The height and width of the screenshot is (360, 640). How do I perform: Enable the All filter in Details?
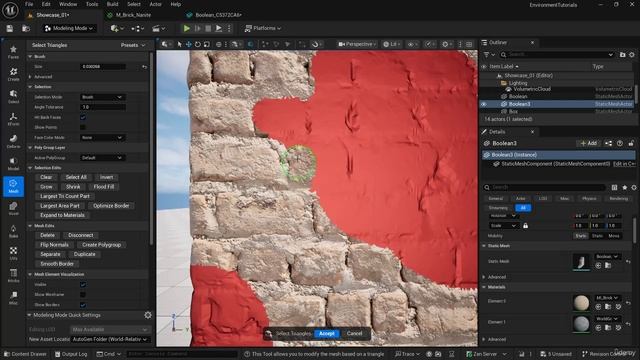coord(523,208)
